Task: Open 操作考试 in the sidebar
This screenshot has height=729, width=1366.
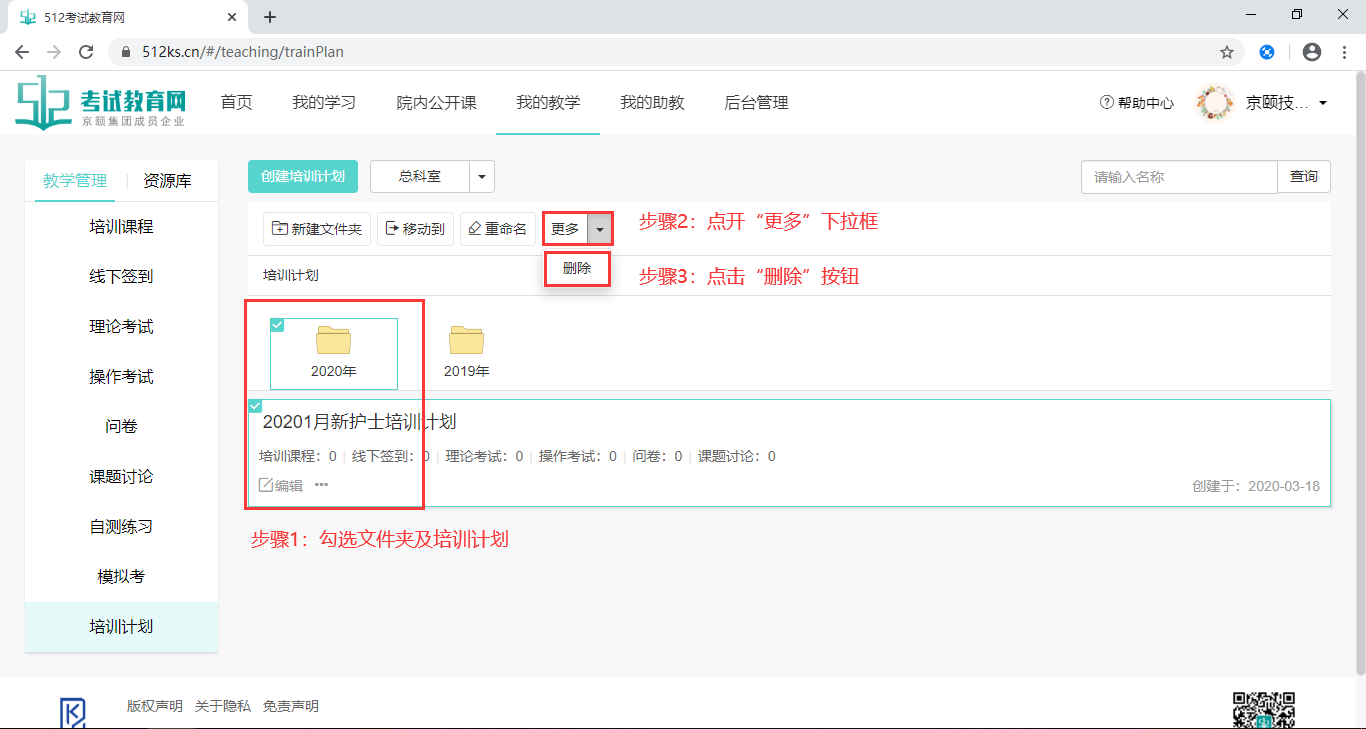Action: [x=121, y=377]
